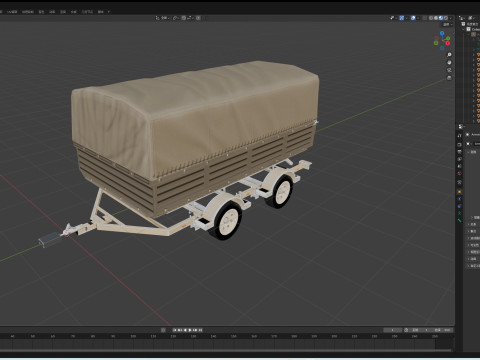Image resolution: width=480 pixels, height=360 pixels.
Task: Open the Render properties tab
Action: tap(459, 144)
